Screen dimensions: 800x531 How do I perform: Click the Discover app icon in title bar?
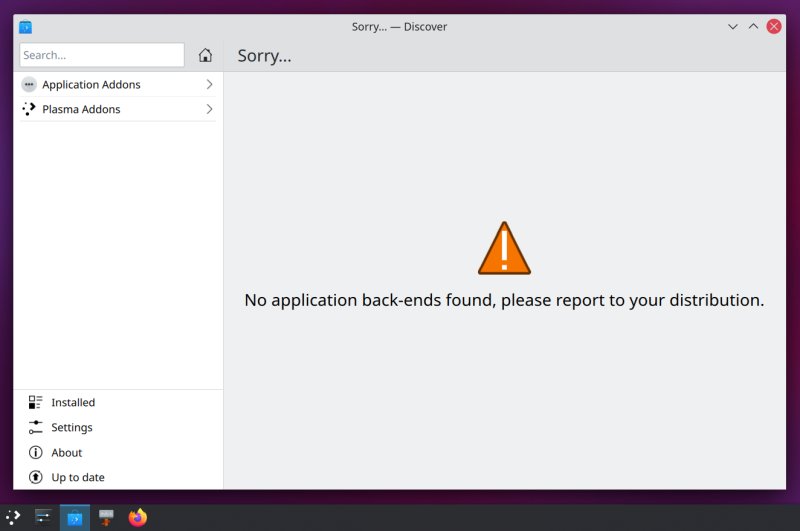tap(26, 27)
